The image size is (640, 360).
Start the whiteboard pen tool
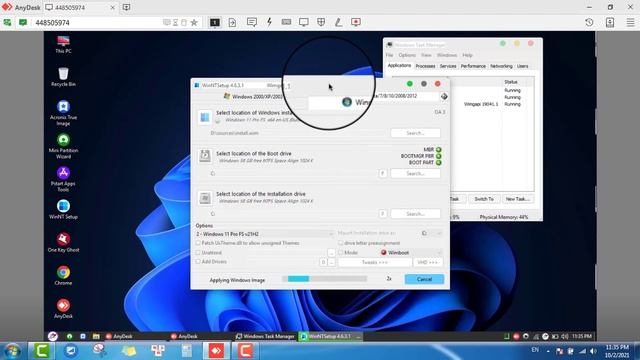[338, 22]
